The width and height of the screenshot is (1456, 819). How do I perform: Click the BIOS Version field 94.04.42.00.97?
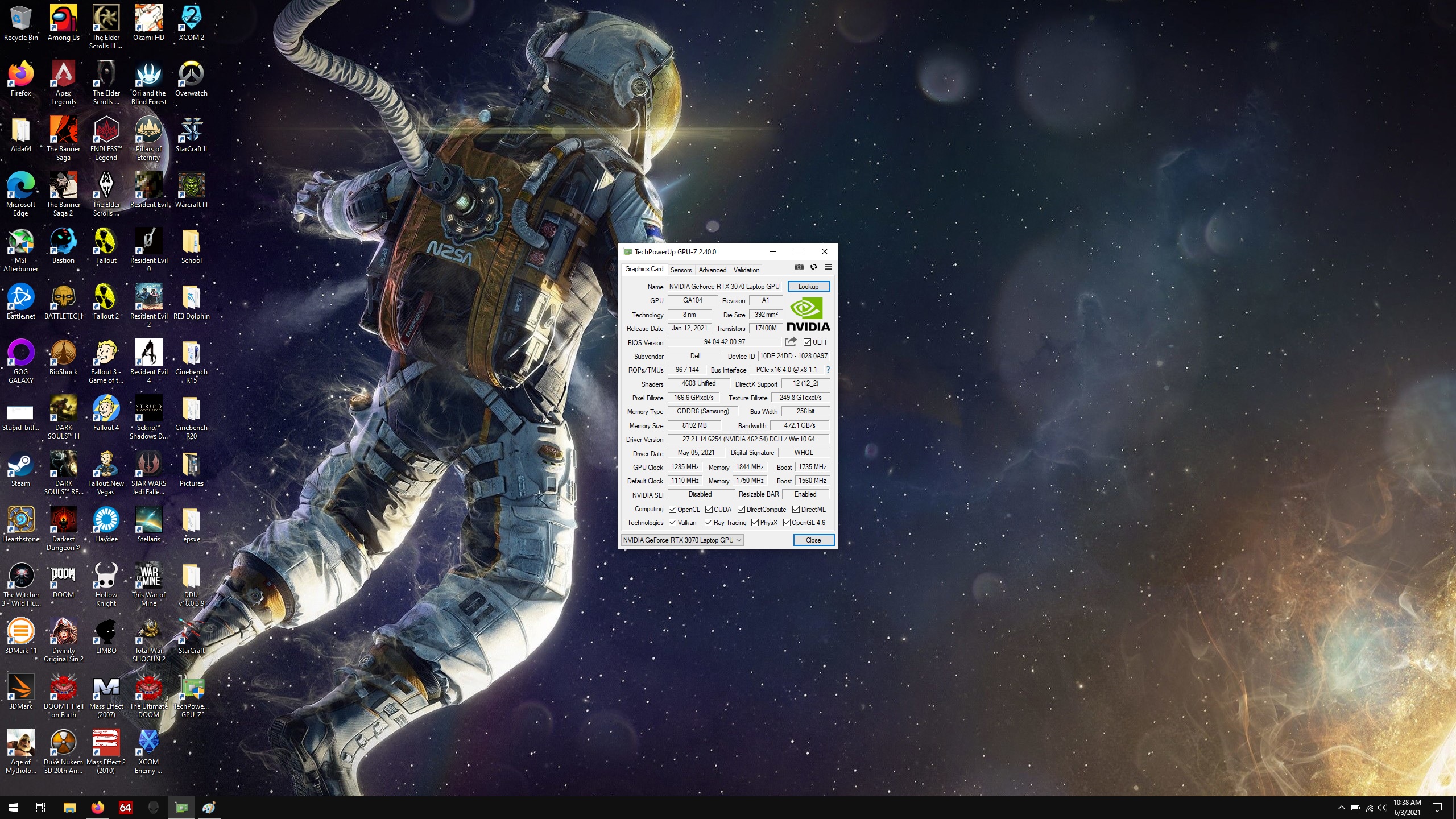(x=724, y=342)
